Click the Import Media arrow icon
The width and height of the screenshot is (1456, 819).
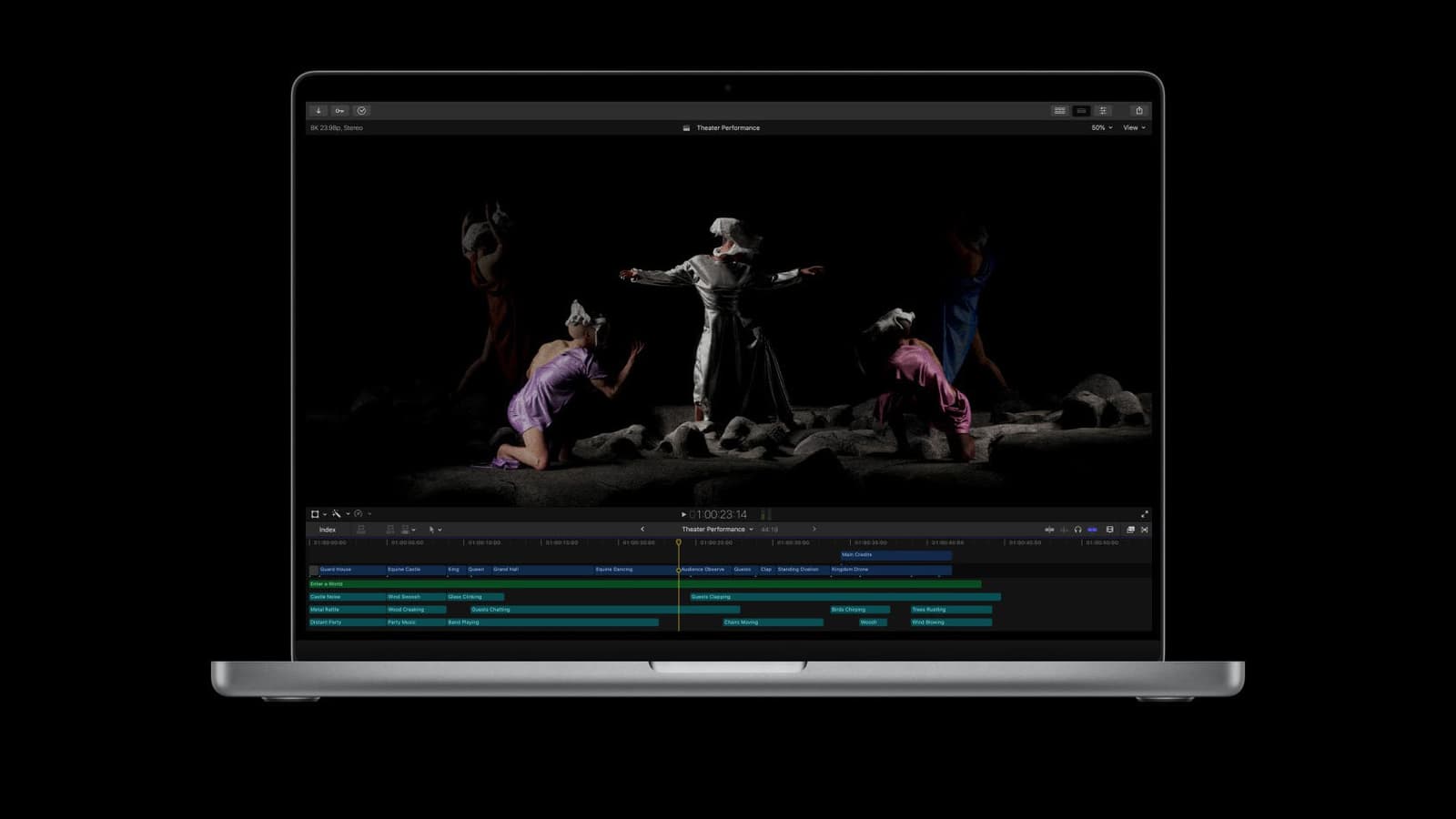(x=318, y=111)
